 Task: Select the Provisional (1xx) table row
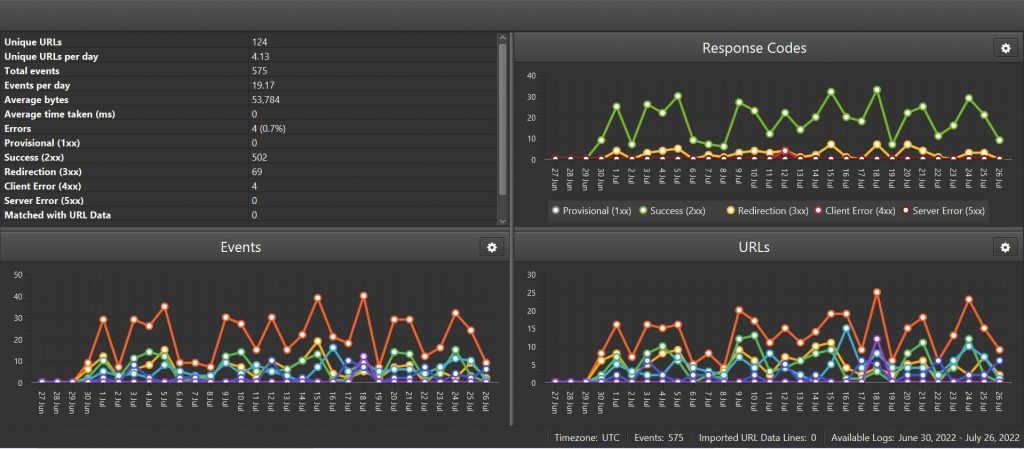tap(249, 142)
